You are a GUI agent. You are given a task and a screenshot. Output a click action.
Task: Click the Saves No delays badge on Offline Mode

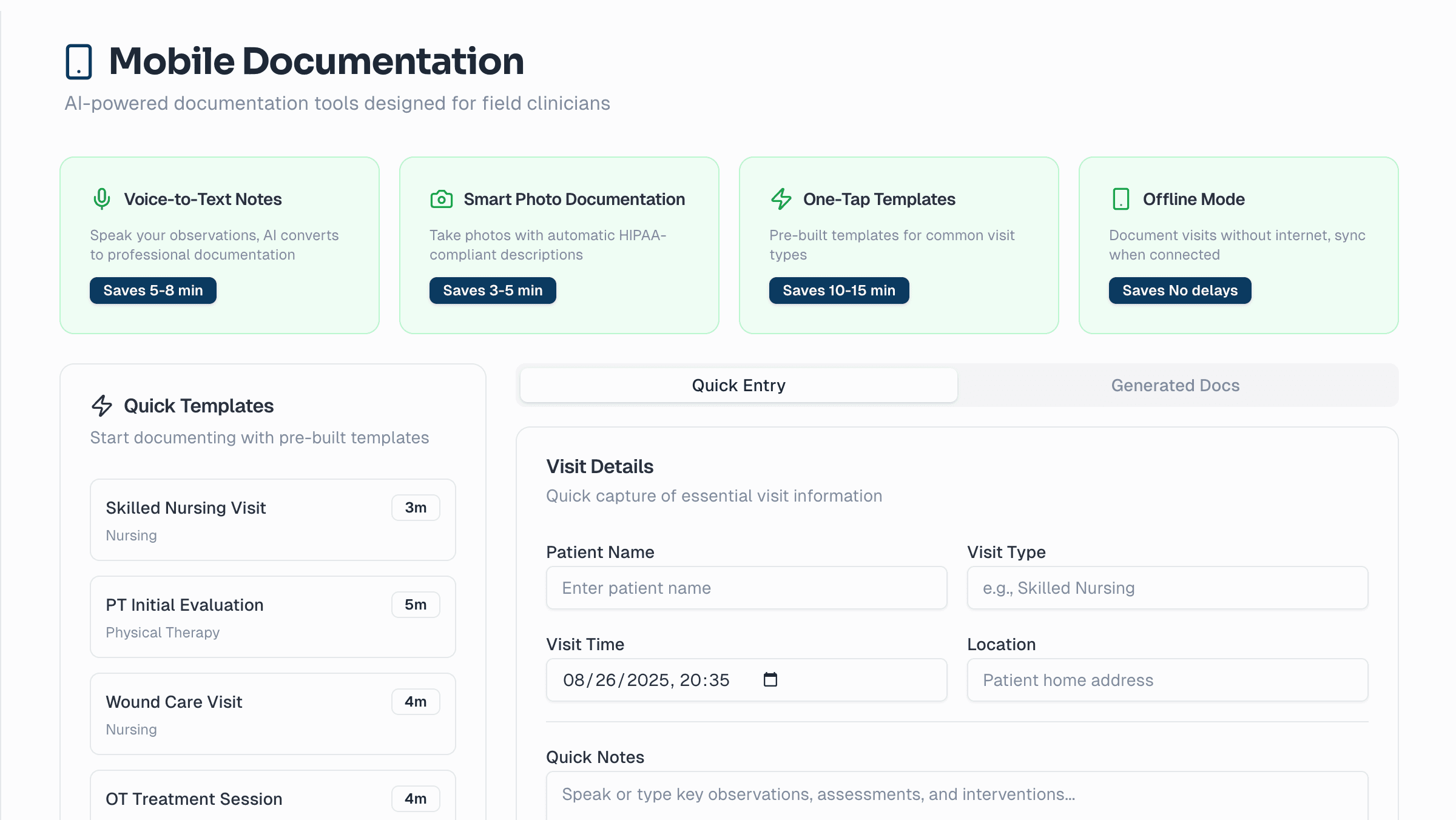(x=1179, y=291)
